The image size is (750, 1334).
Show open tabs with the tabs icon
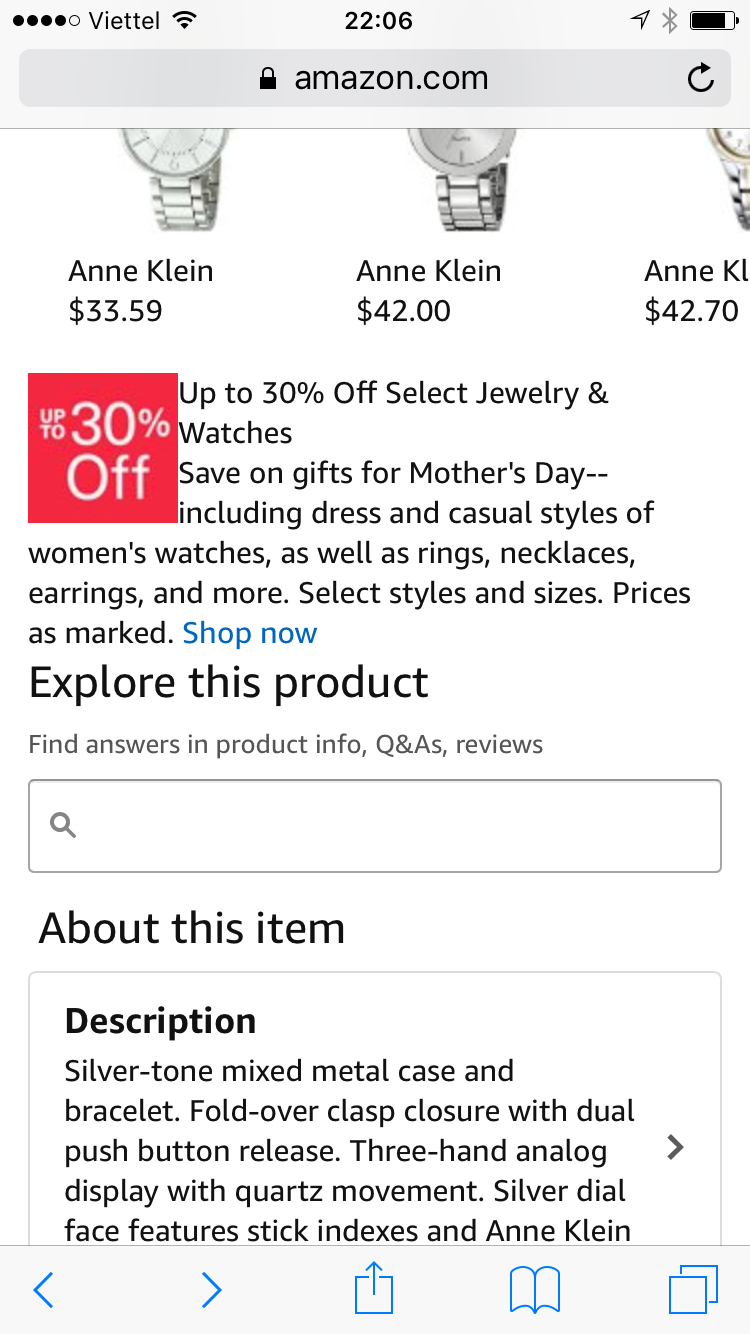click(693, 1290)
